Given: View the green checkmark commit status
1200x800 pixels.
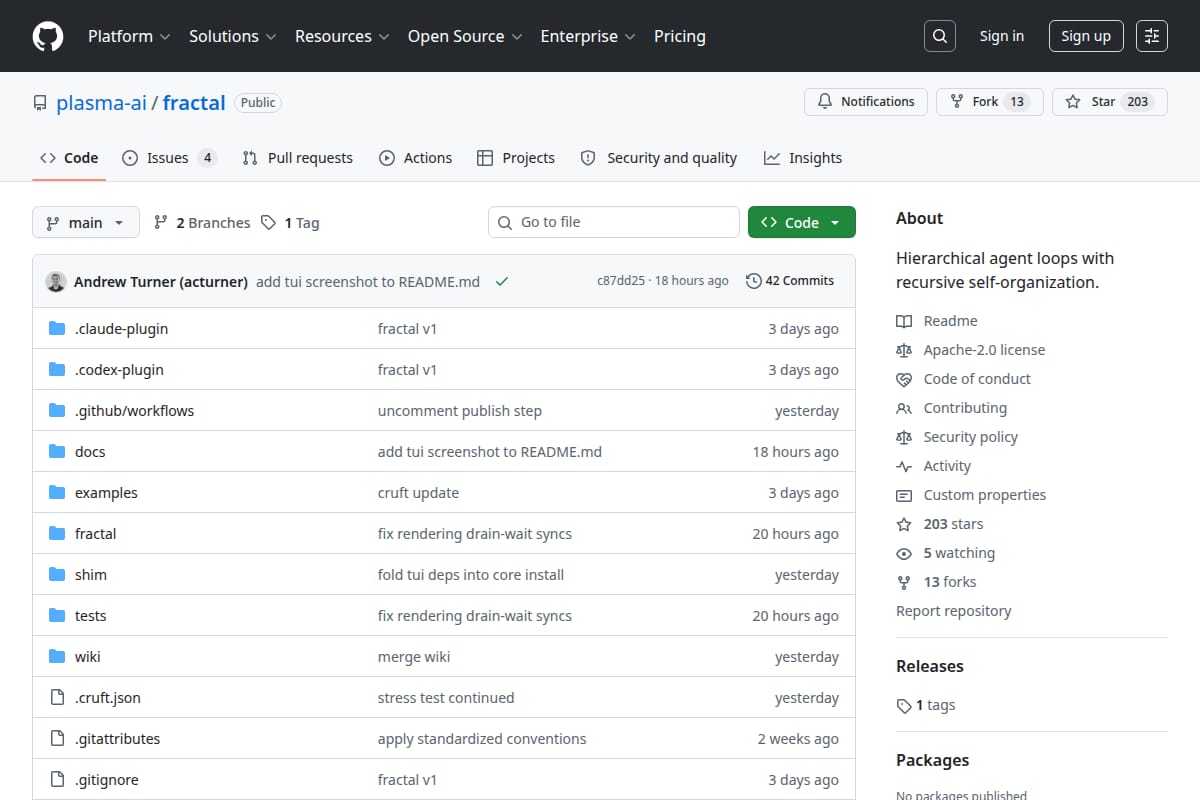Looking at the screenshot, I should [502, 281].
